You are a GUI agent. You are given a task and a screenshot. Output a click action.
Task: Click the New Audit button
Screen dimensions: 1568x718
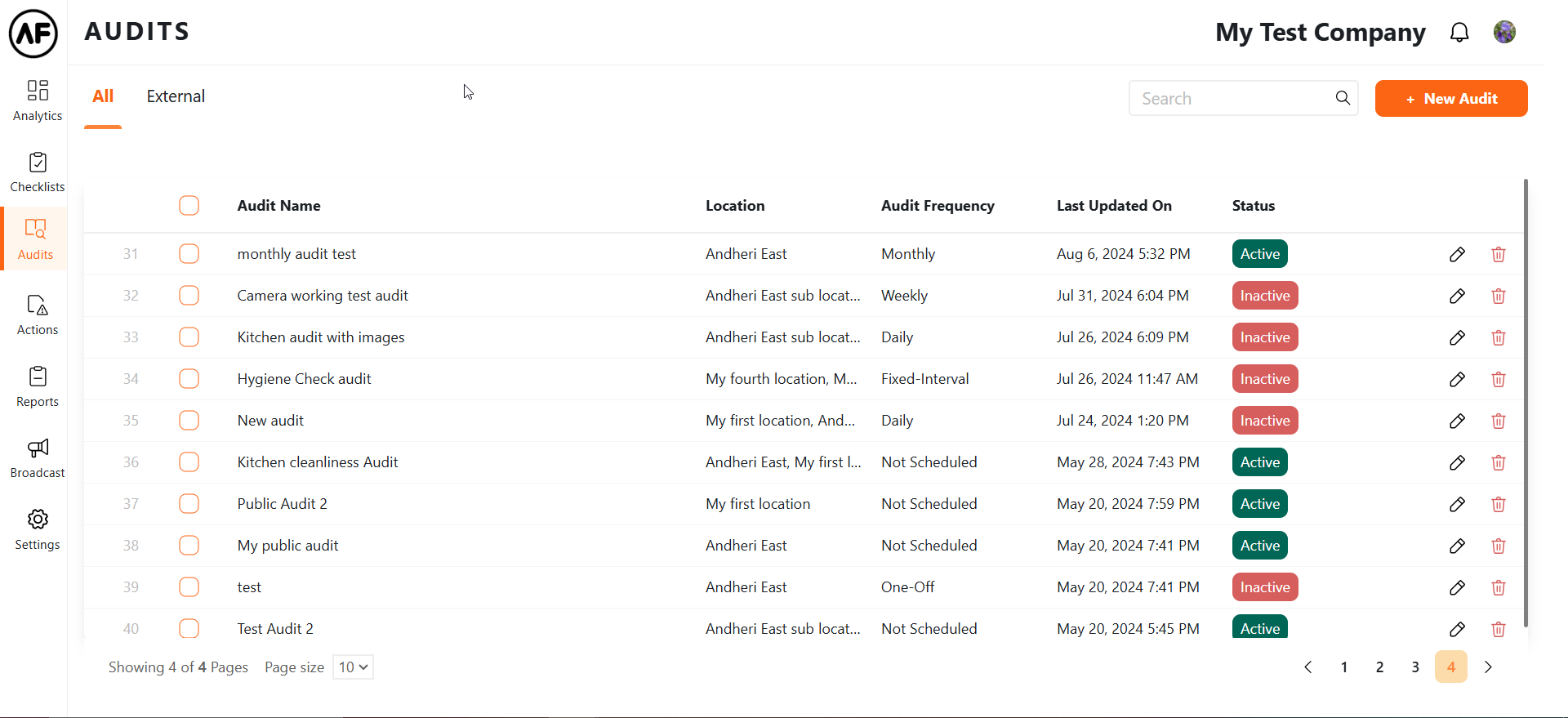(1450, 99)
